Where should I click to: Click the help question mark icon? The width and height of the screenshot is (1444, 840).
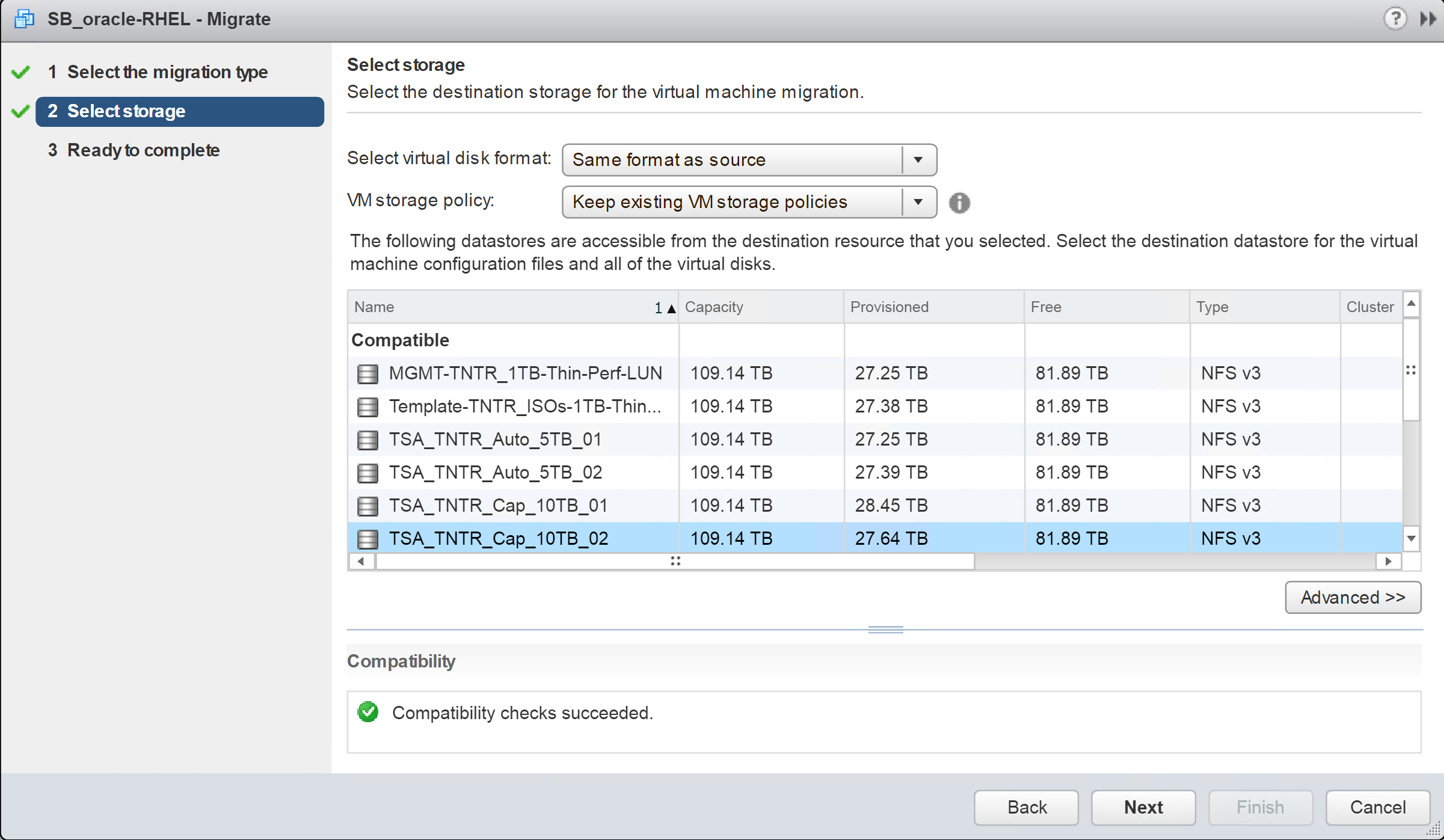click(1395, 19)
